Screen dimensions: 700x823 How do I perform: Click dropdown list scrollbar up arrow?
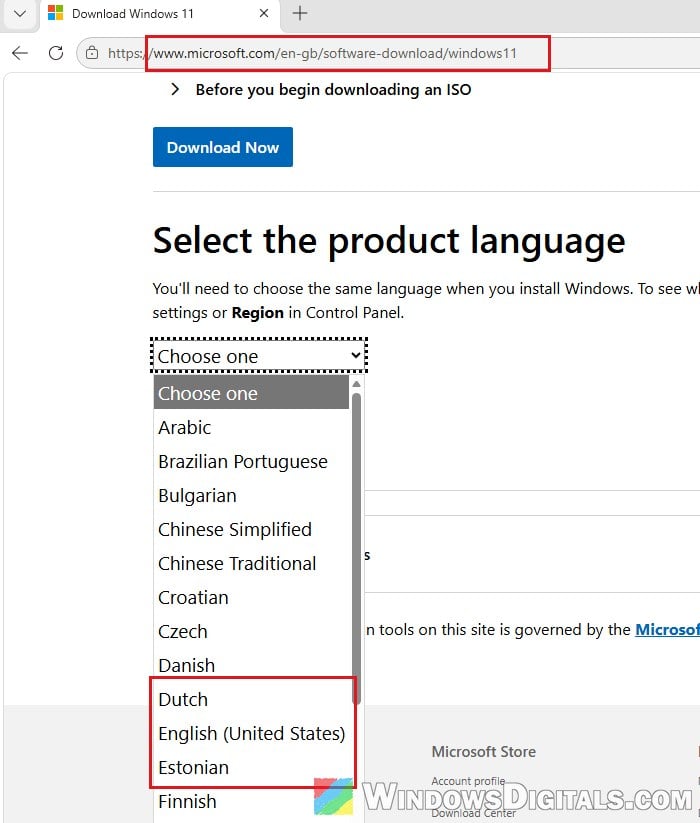[357, 384]
